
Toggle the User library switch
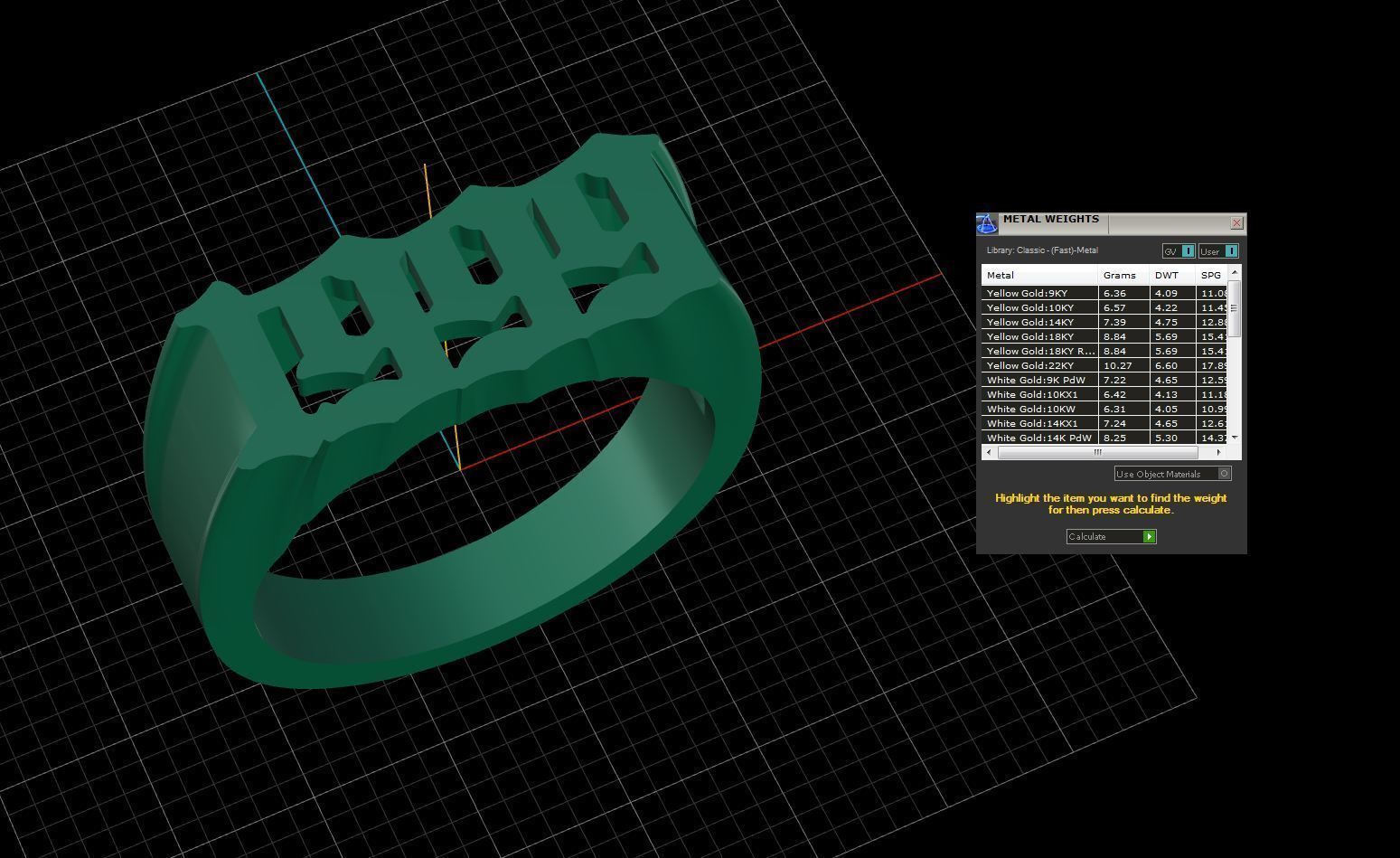click(x=1218, y=251)
